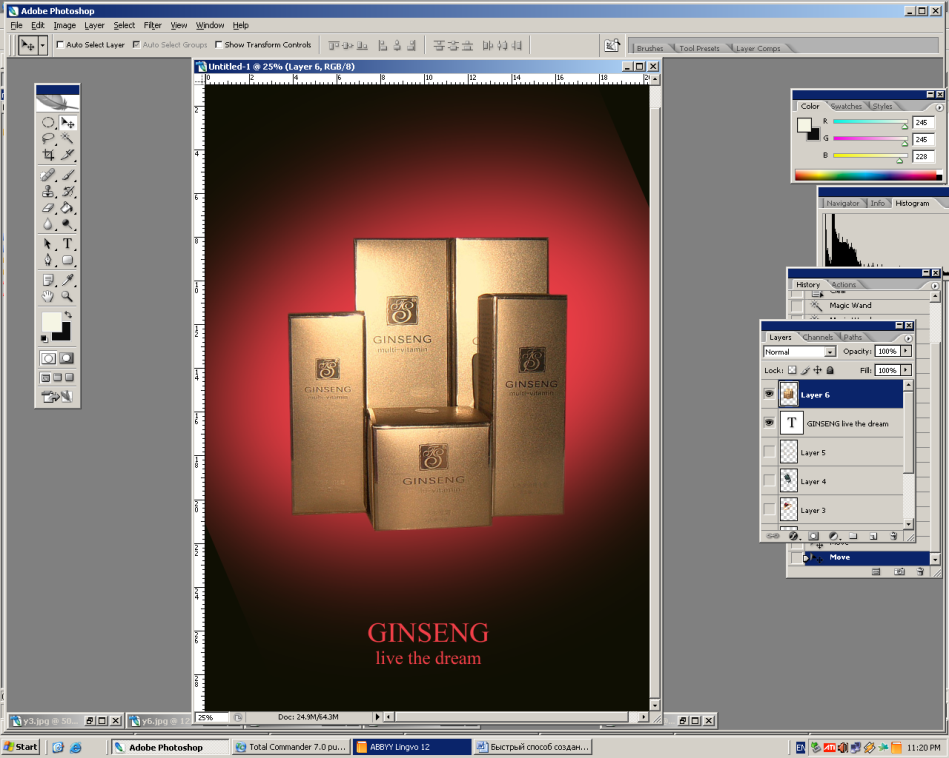Open the Navigator tab
The height and width of the screenshot is (758, 949).
(x=842, y=203)
